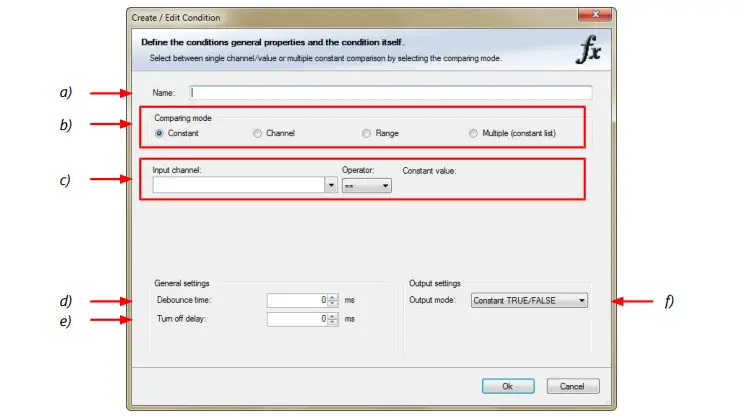
Task: Click the Output settings group label
Action: coord(435,283)
